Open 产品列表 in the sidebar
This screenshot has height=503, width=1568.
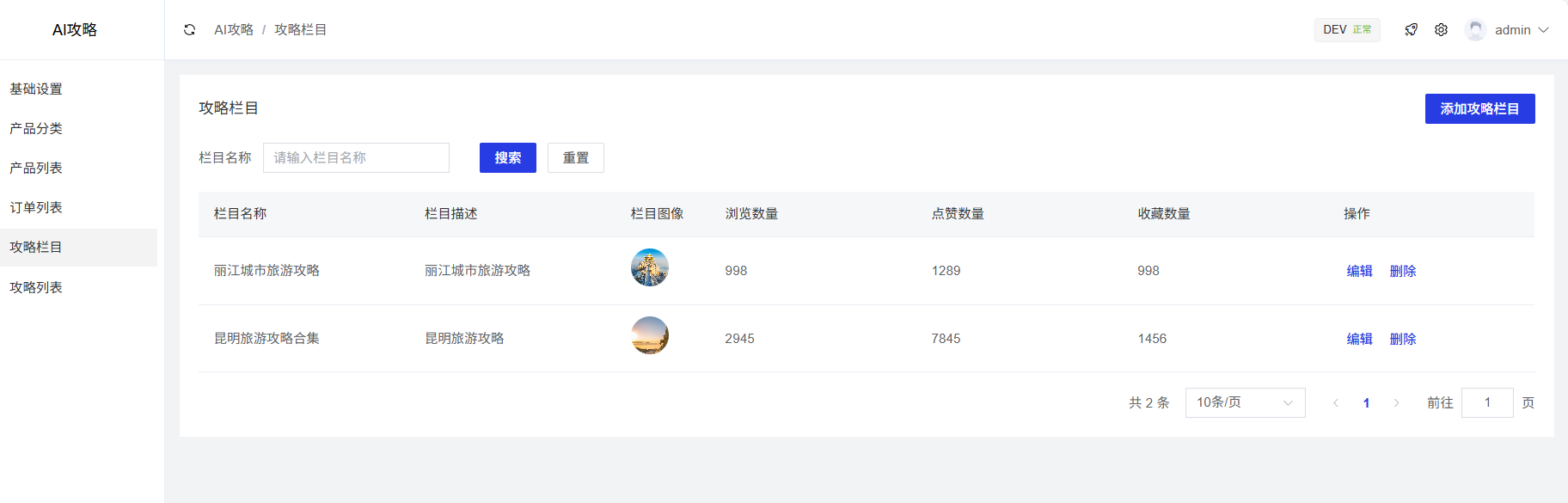tap(36, 169)
